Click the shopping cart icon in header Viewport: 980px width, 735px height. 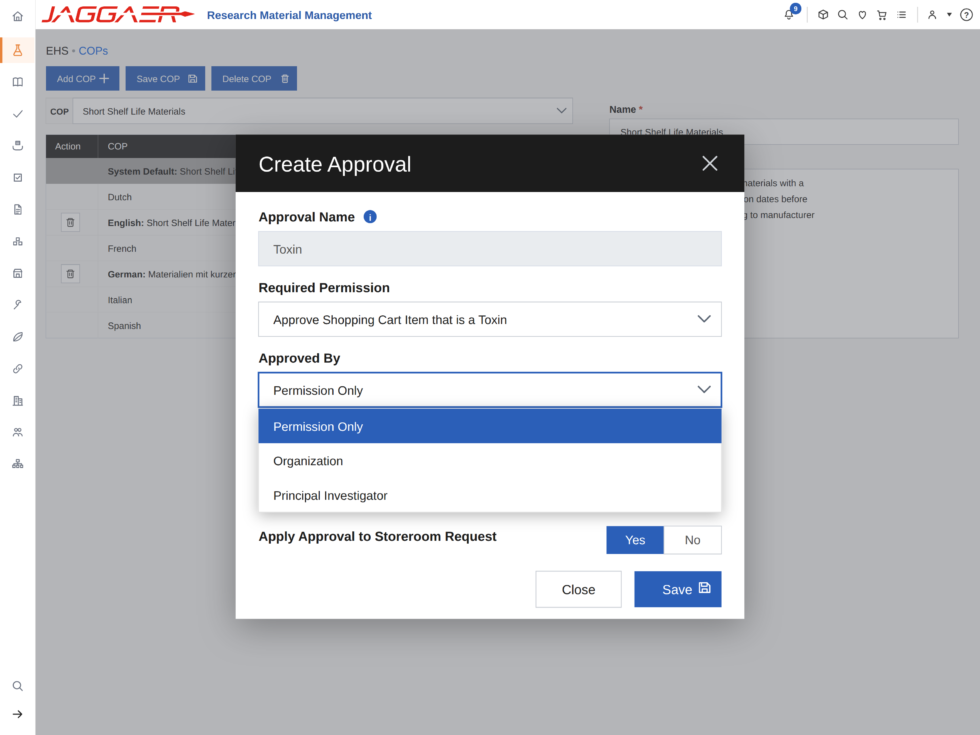(x=881, y=15)
